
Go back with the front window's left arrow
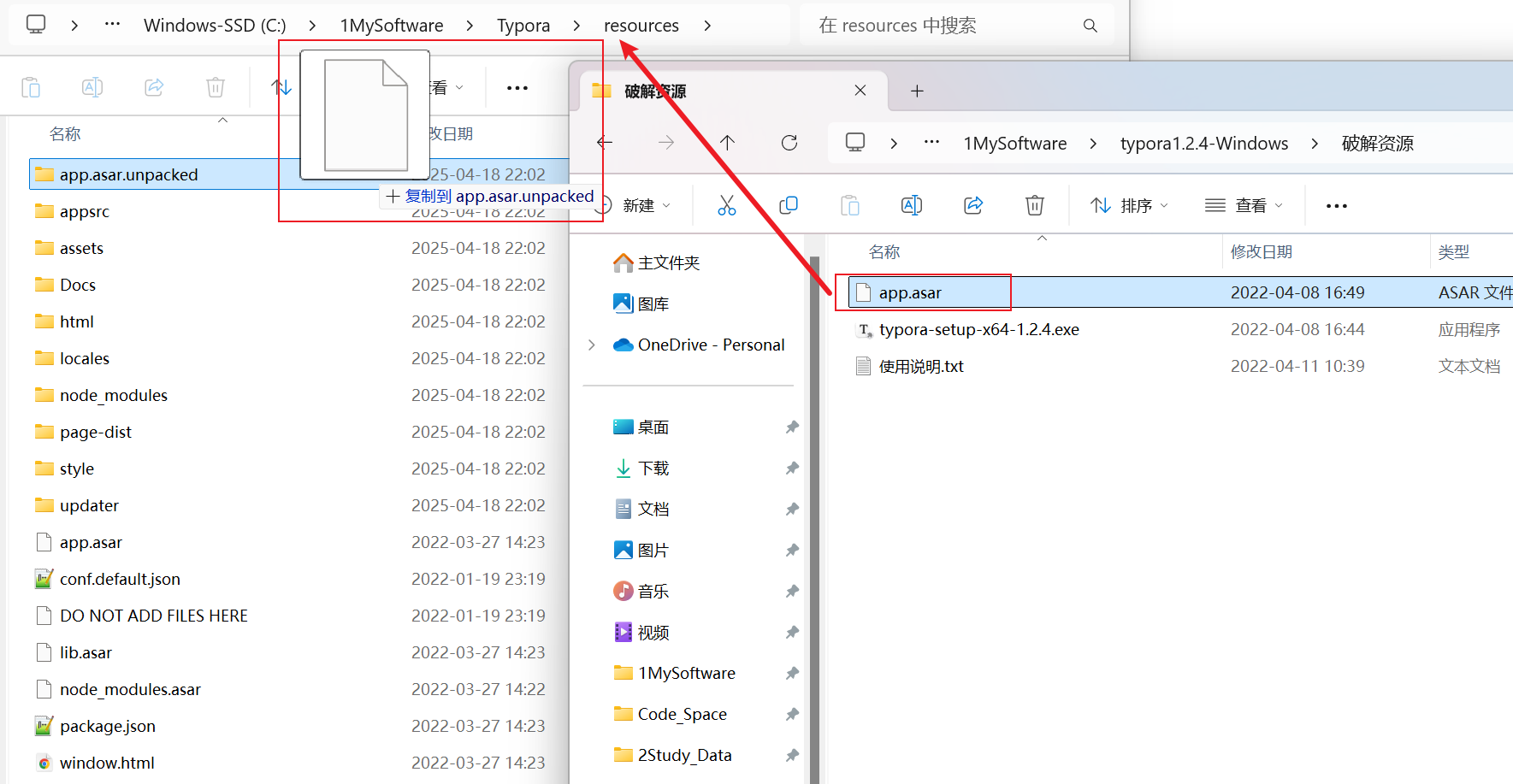[x=605, y=143]
